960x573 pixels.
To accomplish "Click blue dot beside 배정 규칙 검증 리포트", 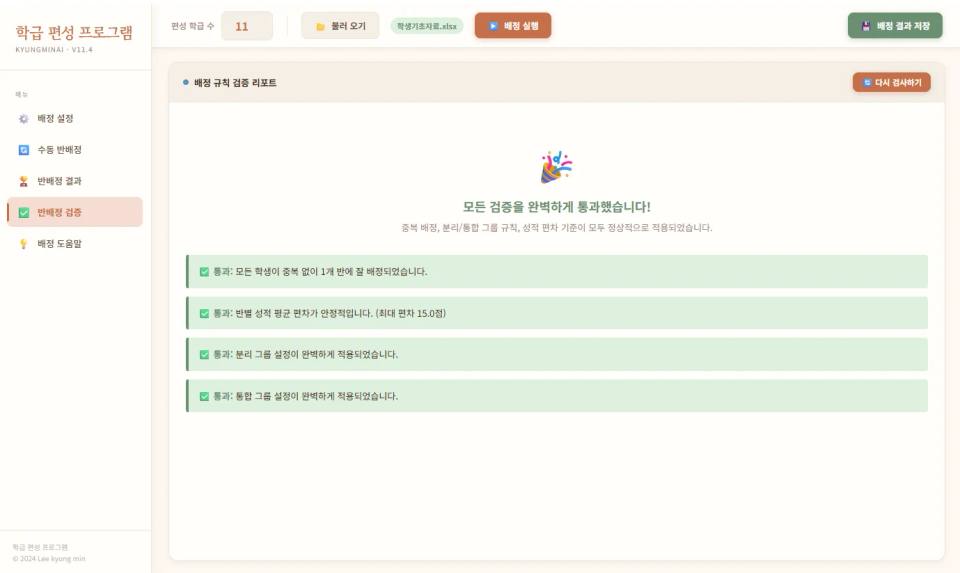I will coord(186,82).
